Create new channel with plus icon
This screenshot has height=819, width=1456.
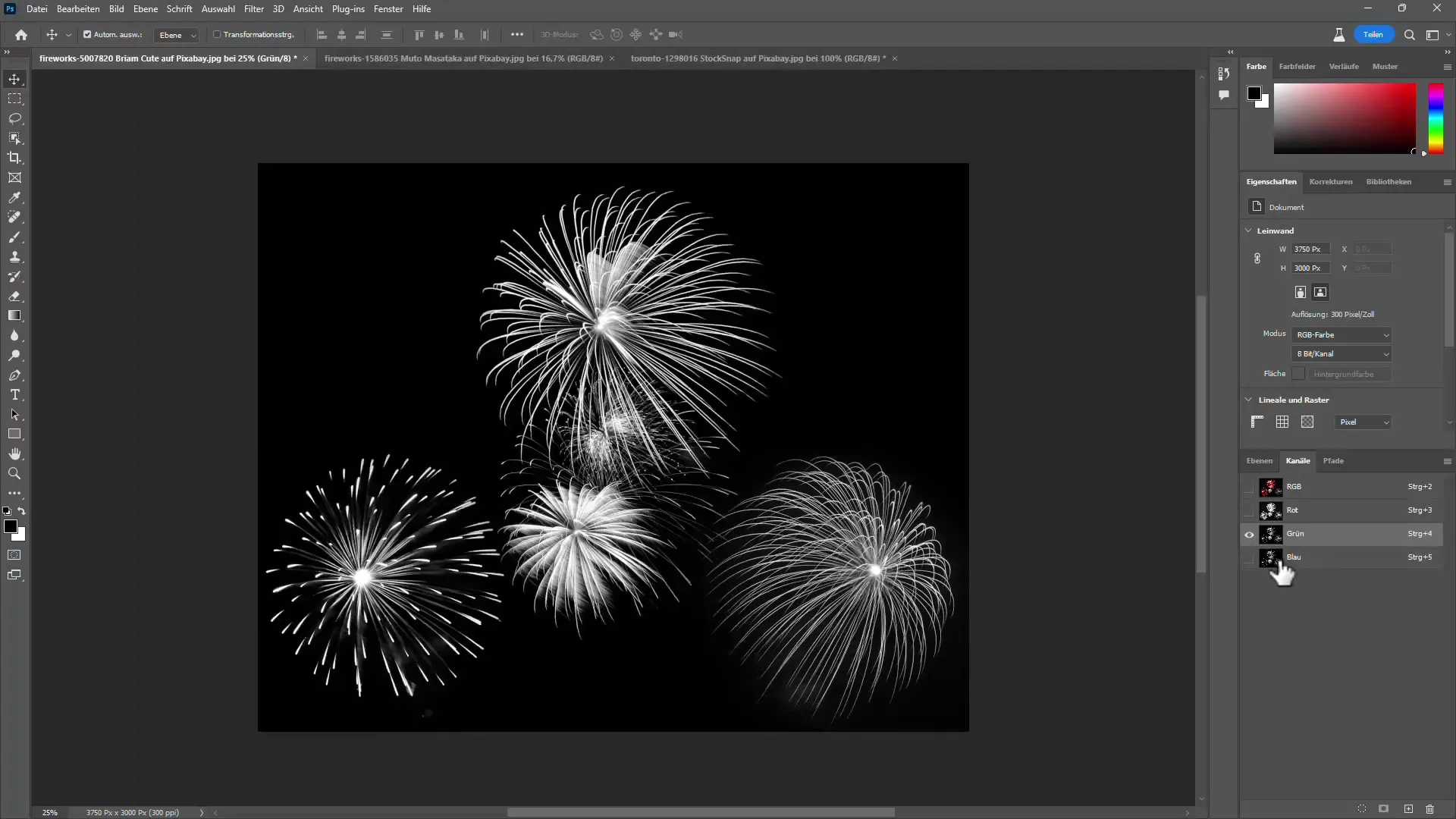click(1408, 809)
